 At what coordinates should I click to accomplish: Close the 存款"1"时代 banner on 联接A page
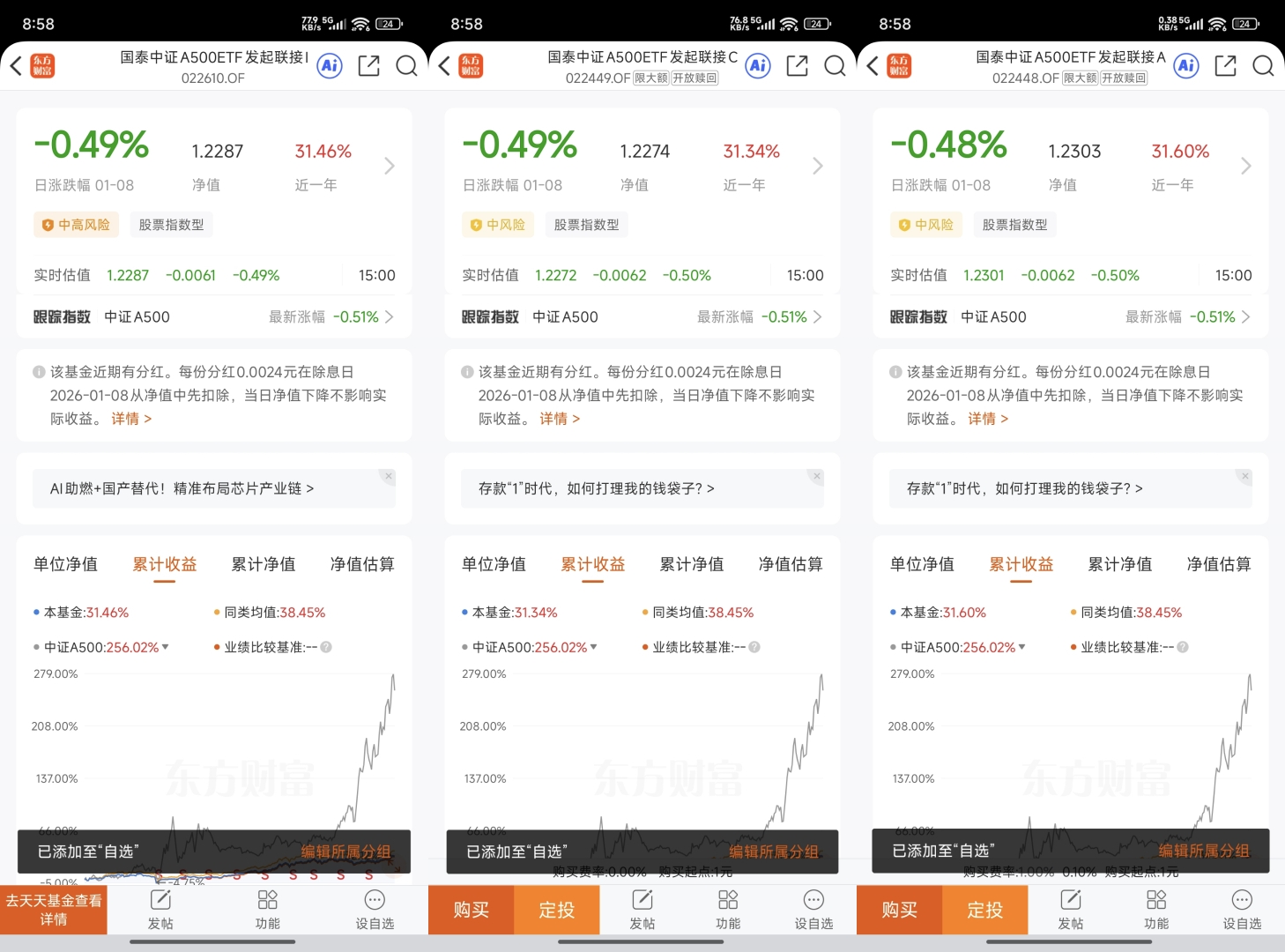pos(1244,476)
